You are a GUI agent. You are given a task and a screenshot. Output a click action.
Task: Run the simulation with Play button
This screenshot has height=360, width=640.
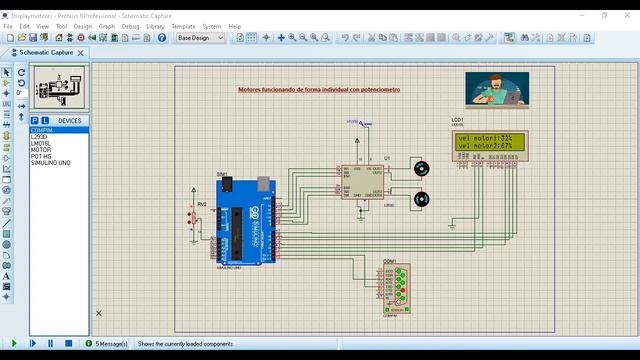14,343
